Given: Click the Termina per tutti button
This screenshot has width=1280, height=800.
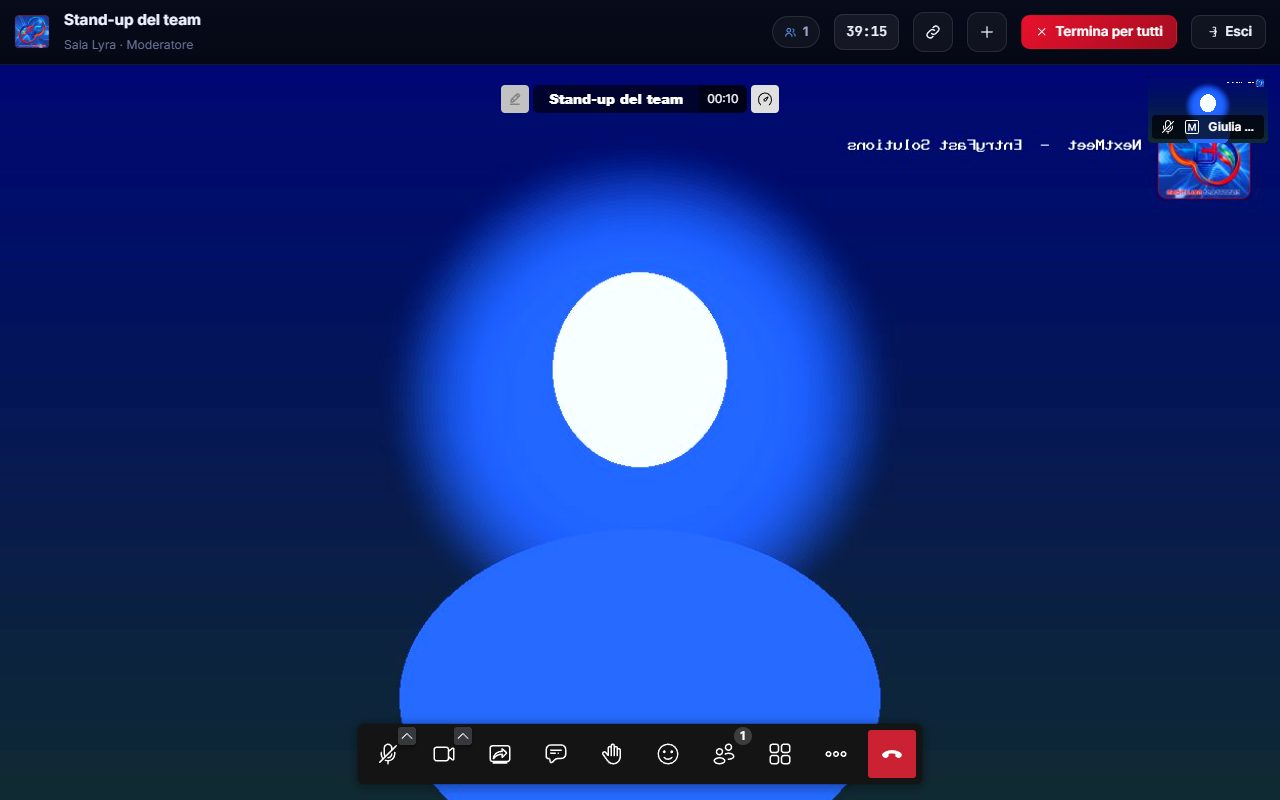Looking at the screenshot, I should (1099, 32).
